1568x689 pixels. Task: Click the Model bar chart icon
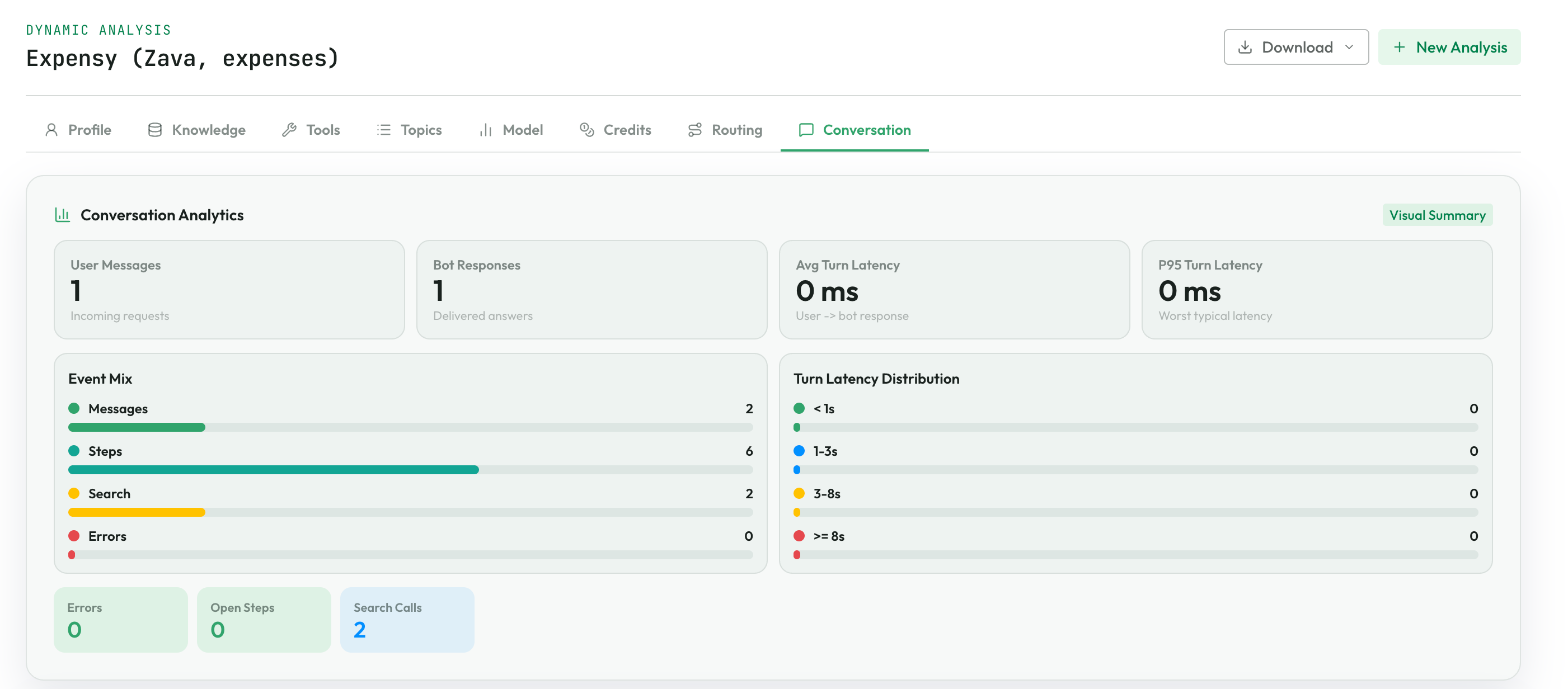pos(485,130)
